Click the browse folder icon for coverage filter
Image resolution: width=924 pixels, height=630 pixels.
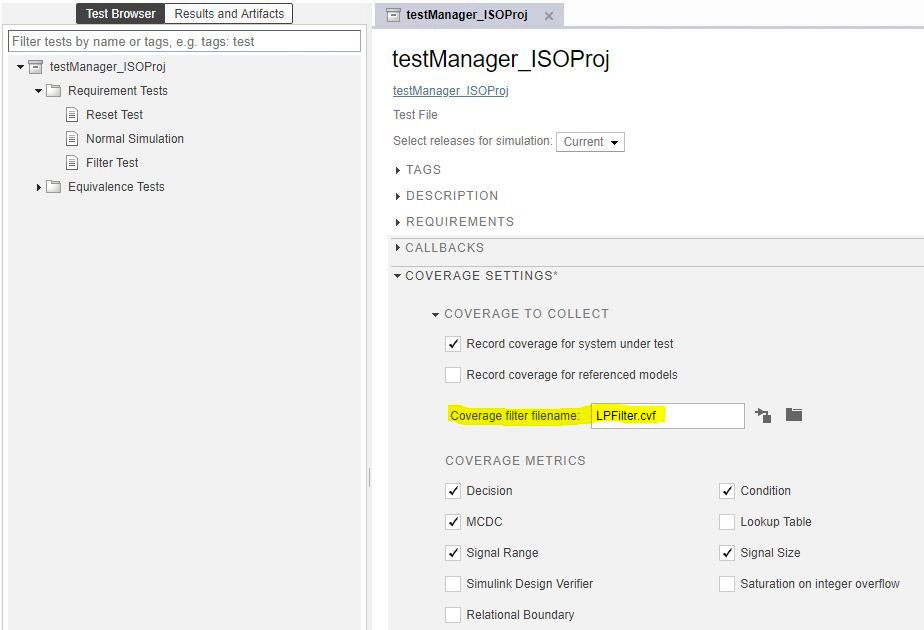pos(794,415)
